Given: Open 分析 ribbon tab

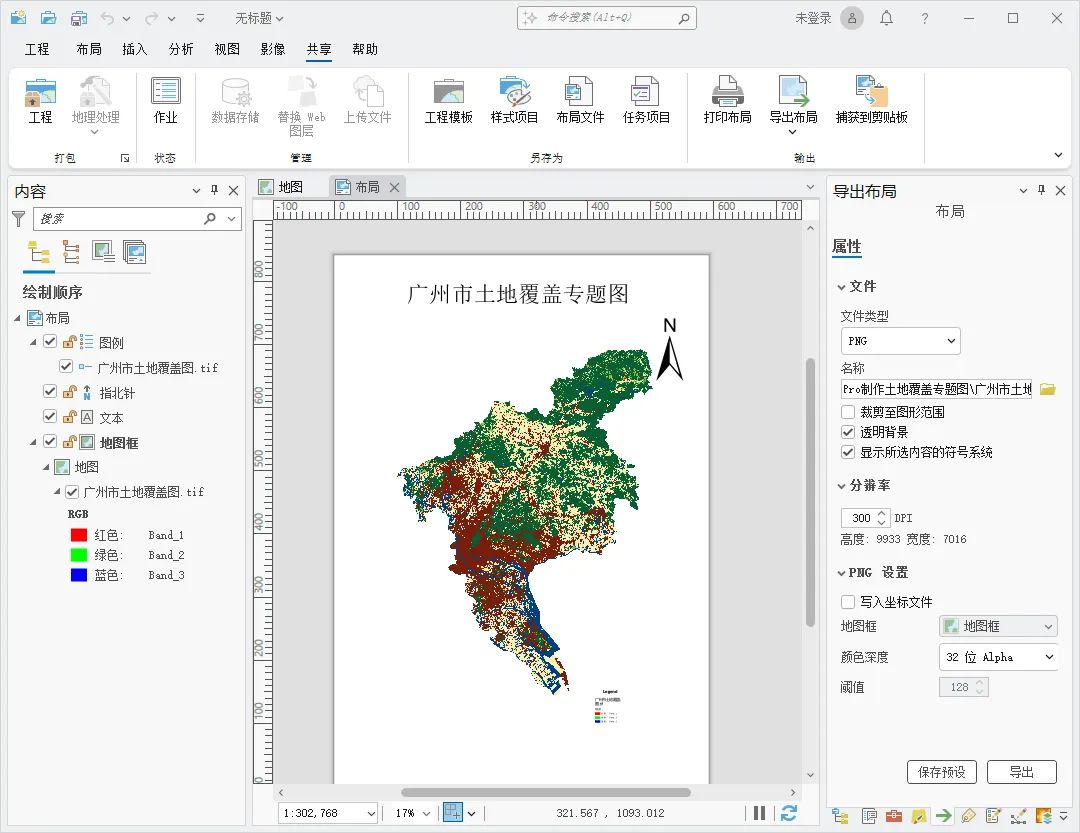Looking at the screenshot, I should pyautogui.click(x=180, y=49).
